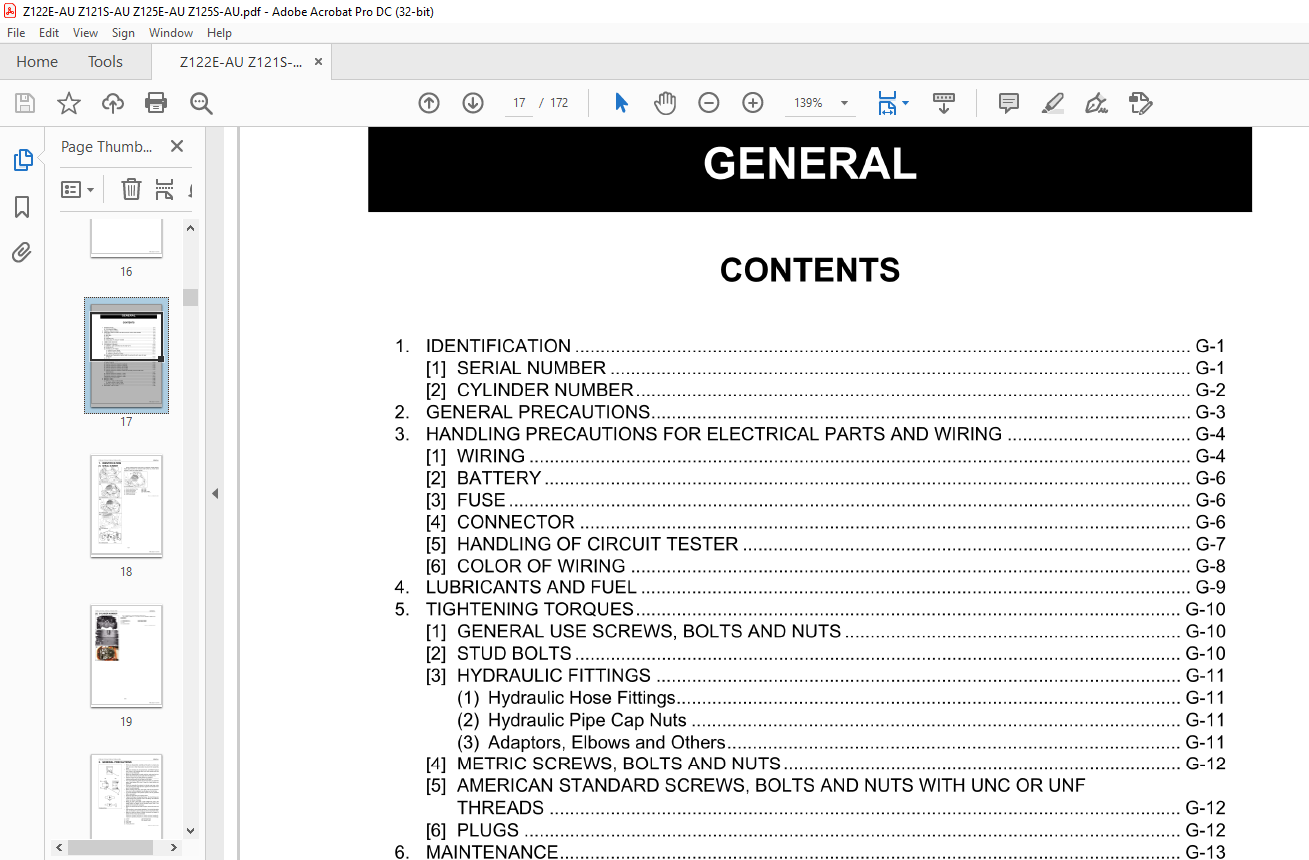Go to previous page arrow

pos(429,103)
